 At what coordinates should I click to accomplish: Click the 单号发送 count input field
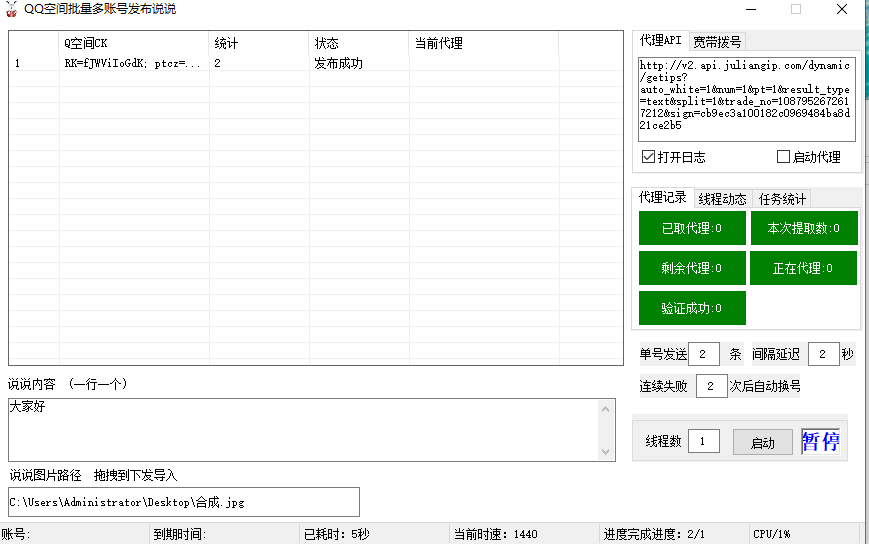coord(703,354)
